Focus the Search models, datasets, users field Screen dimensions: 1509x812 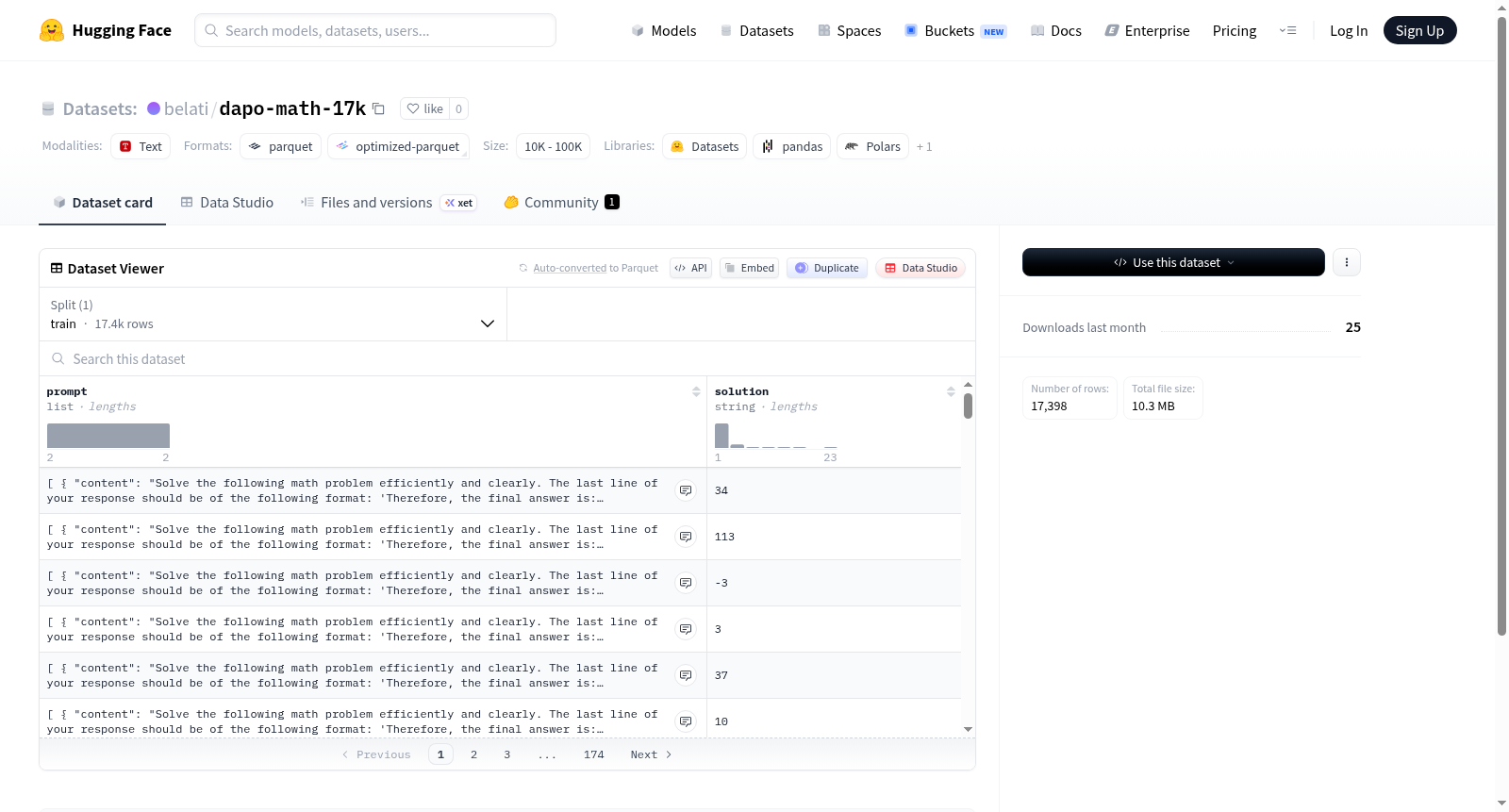pyautogui.click(x=375, y=30)
